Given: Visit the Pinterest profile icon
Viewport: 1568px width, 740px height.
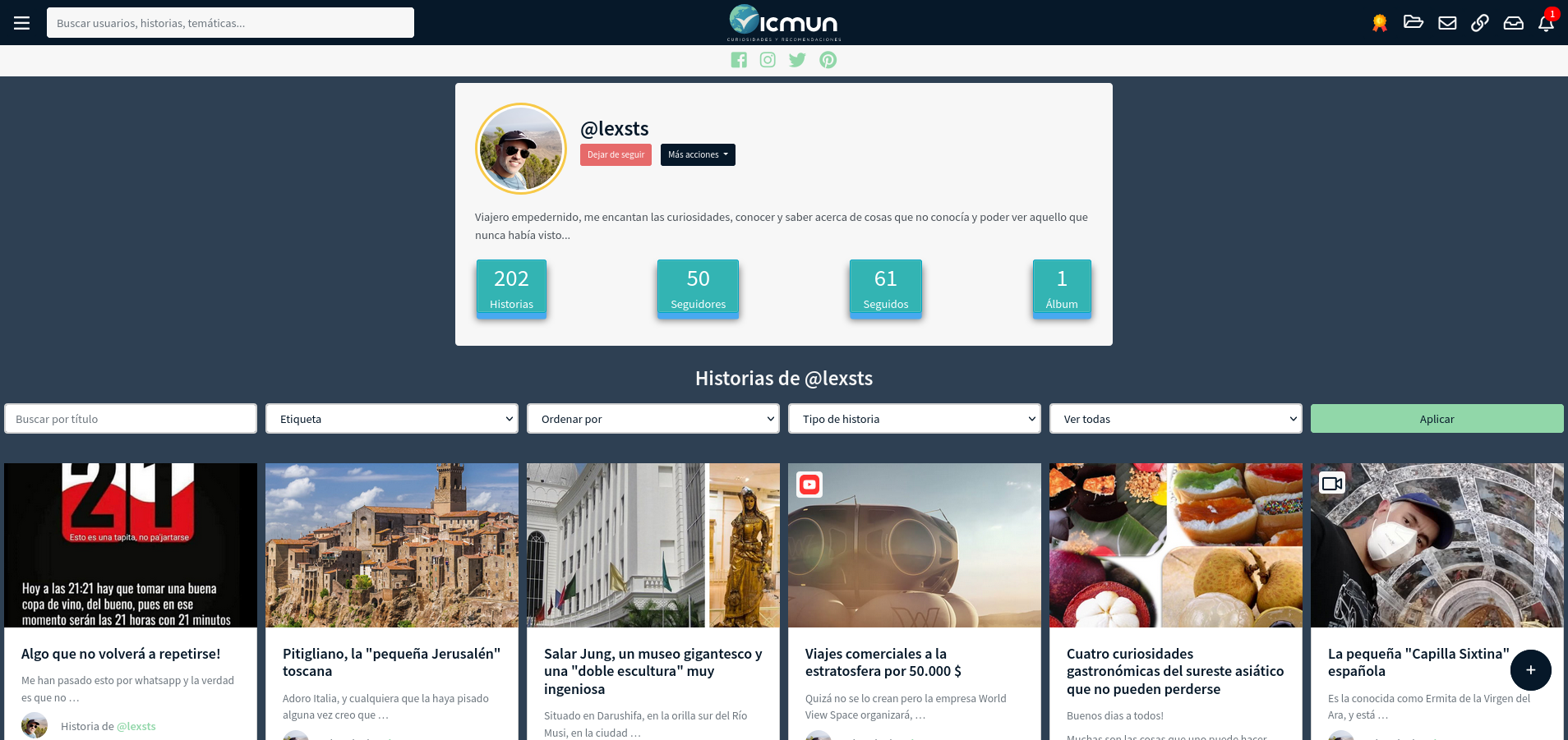Looking at the screenshot, I should (828, 60).
